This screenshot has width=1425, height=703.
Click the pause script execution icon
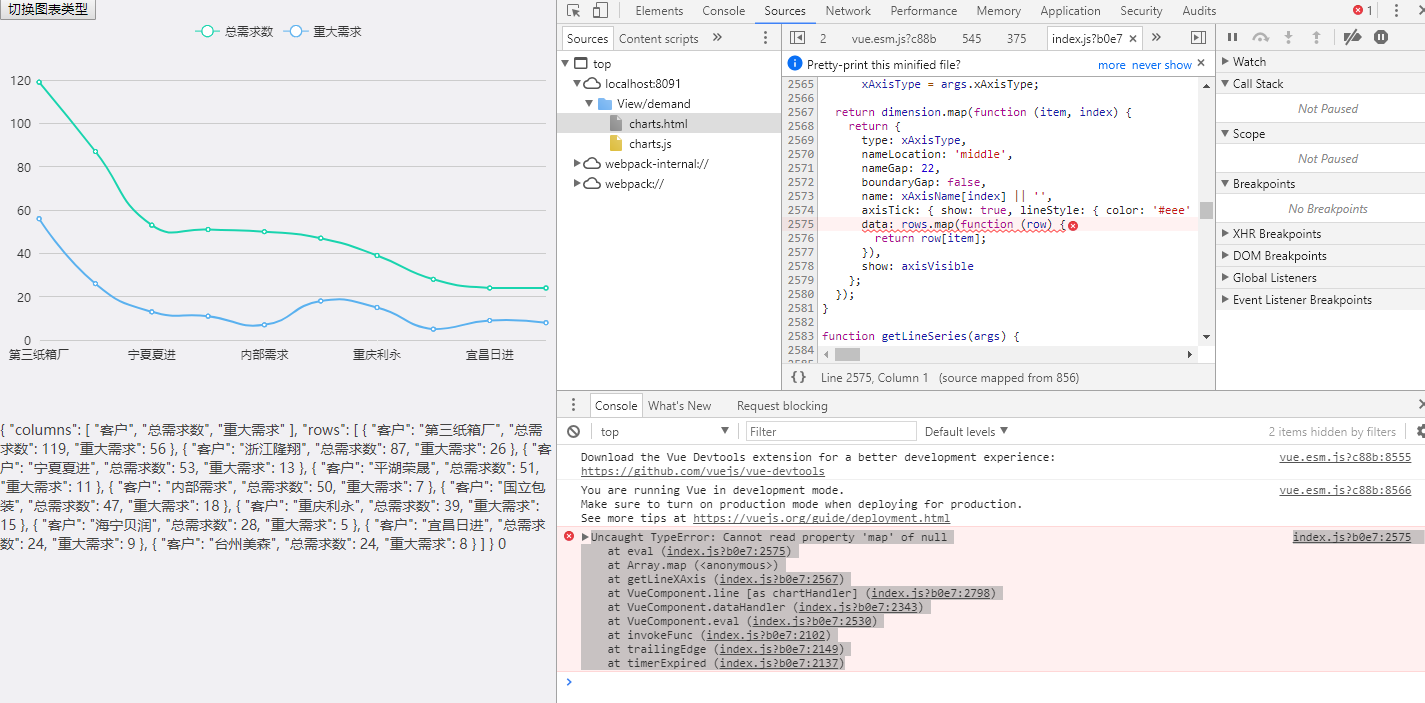click(1232, 36)
